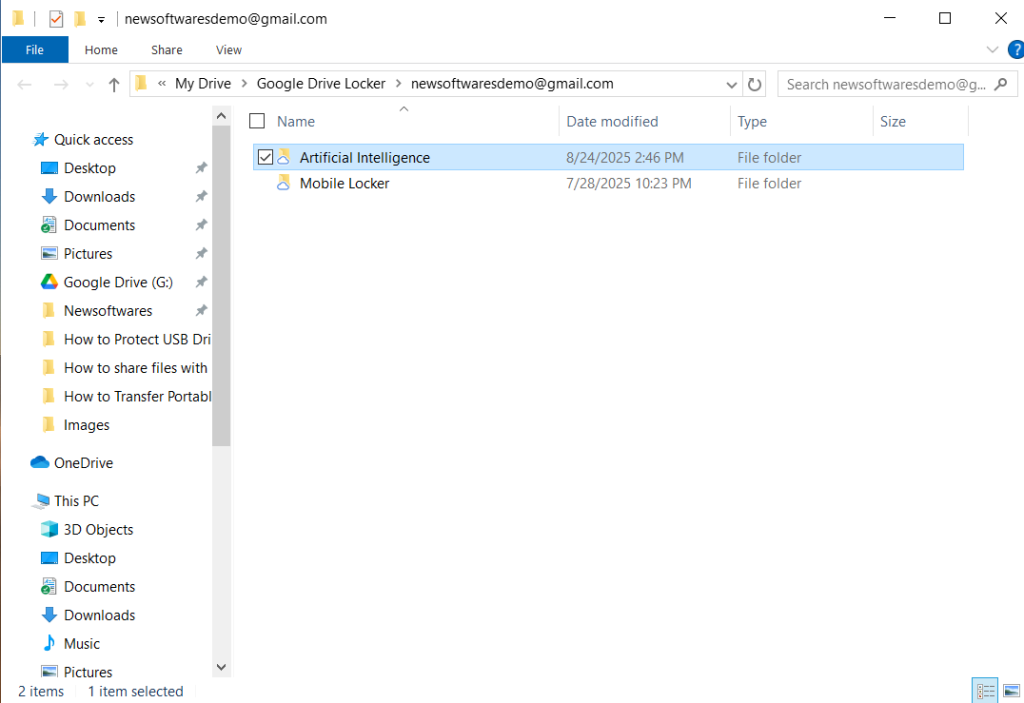Open Music under This PC
Image resolution: width=1024 pixels, height=703 pixels.
(x=81, y=644)
